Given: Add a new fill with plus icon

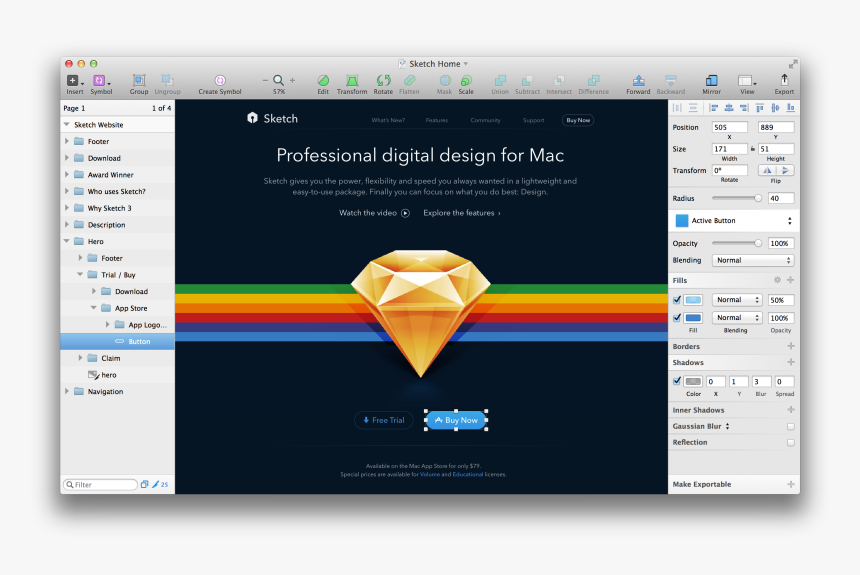Looking at the screenshot, I should pyautogui.click(x=790, y=280).
